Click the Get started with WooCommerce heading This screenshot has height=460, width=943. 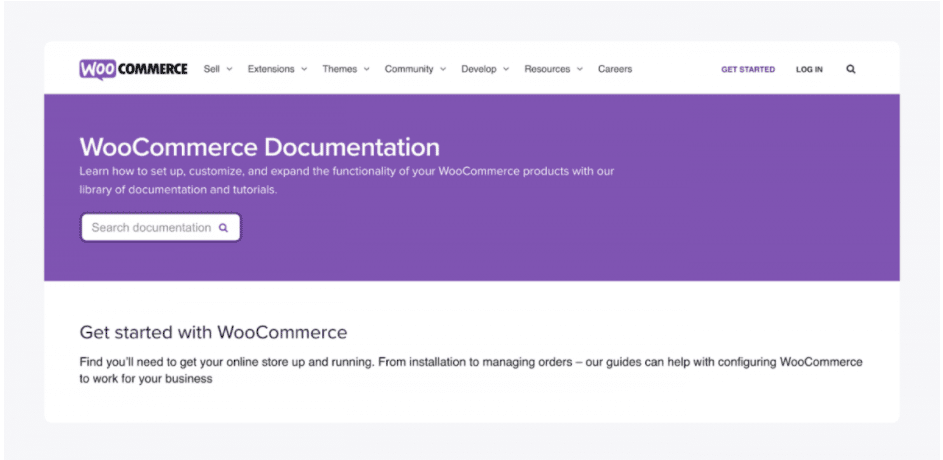pyautogui.click(x=213, y=332)
